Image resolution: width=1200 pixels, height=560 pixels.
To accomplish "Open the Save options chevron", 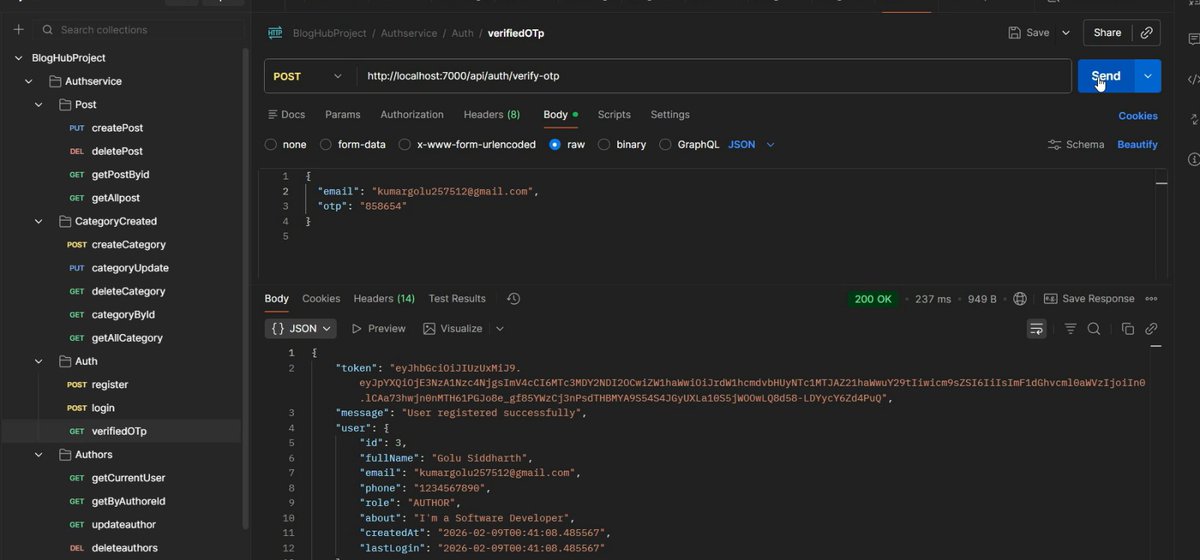I will coord(1065,33).
